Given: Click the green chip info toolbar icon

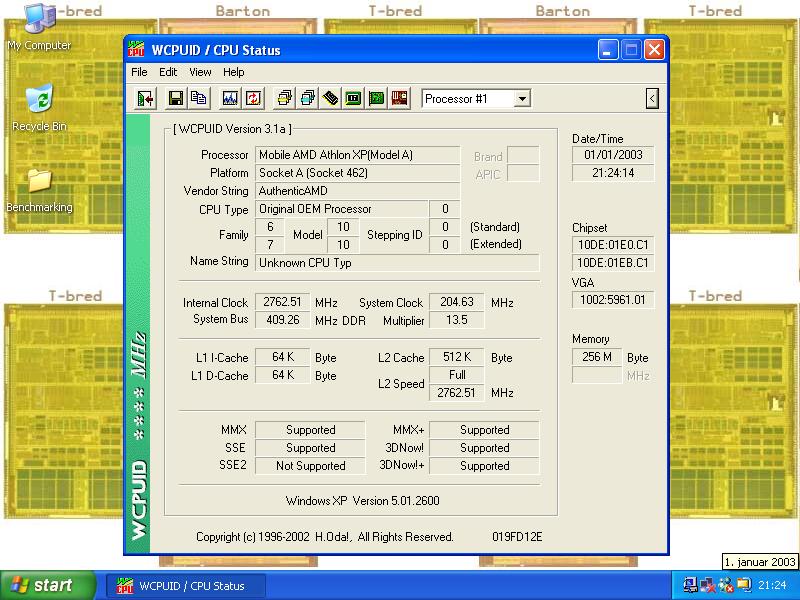Looking at the screenshot, I should (x=354, y=98).
